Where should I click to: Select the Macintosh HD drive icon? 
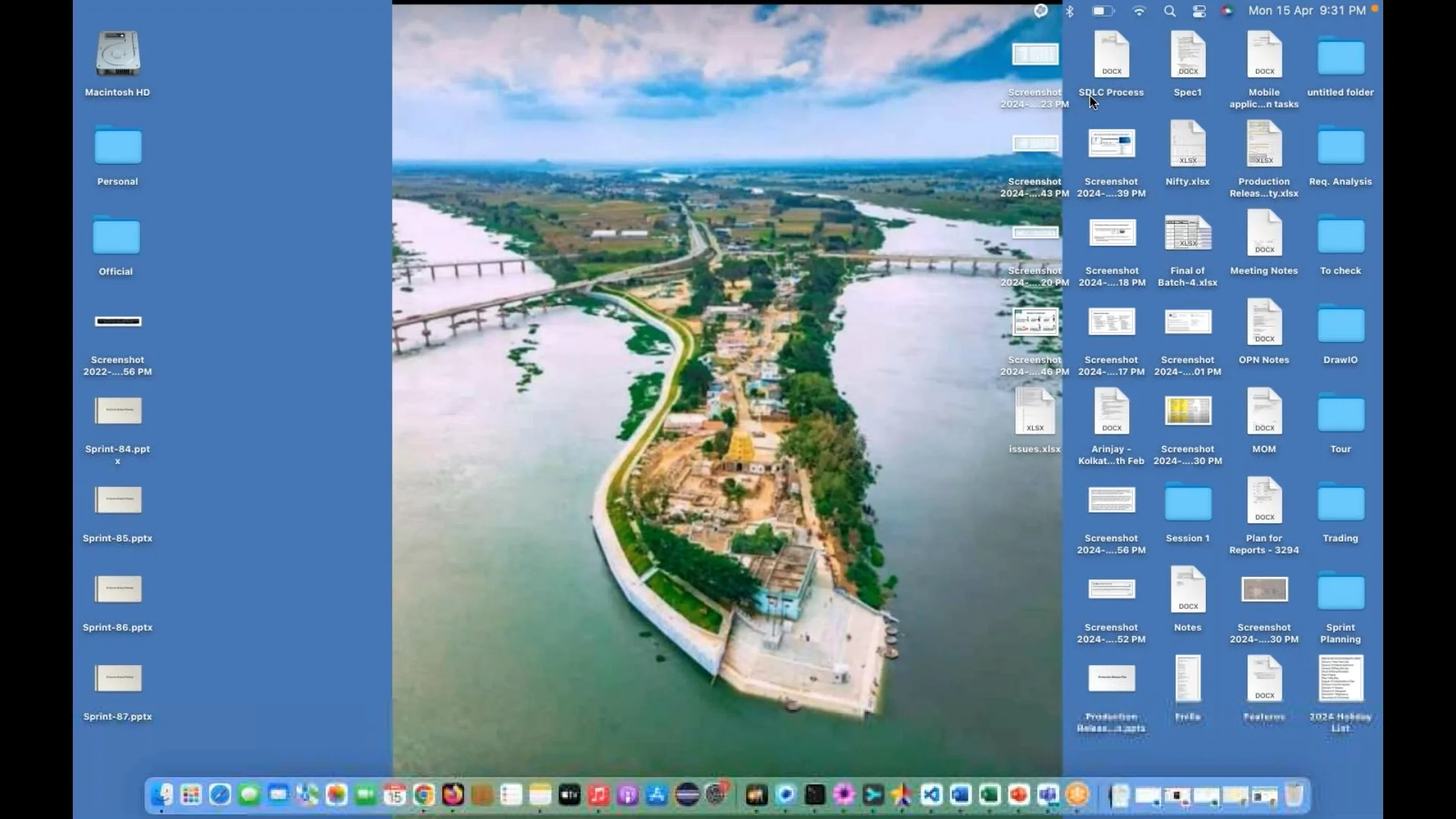pyautogui.click(x=118, y=64)
